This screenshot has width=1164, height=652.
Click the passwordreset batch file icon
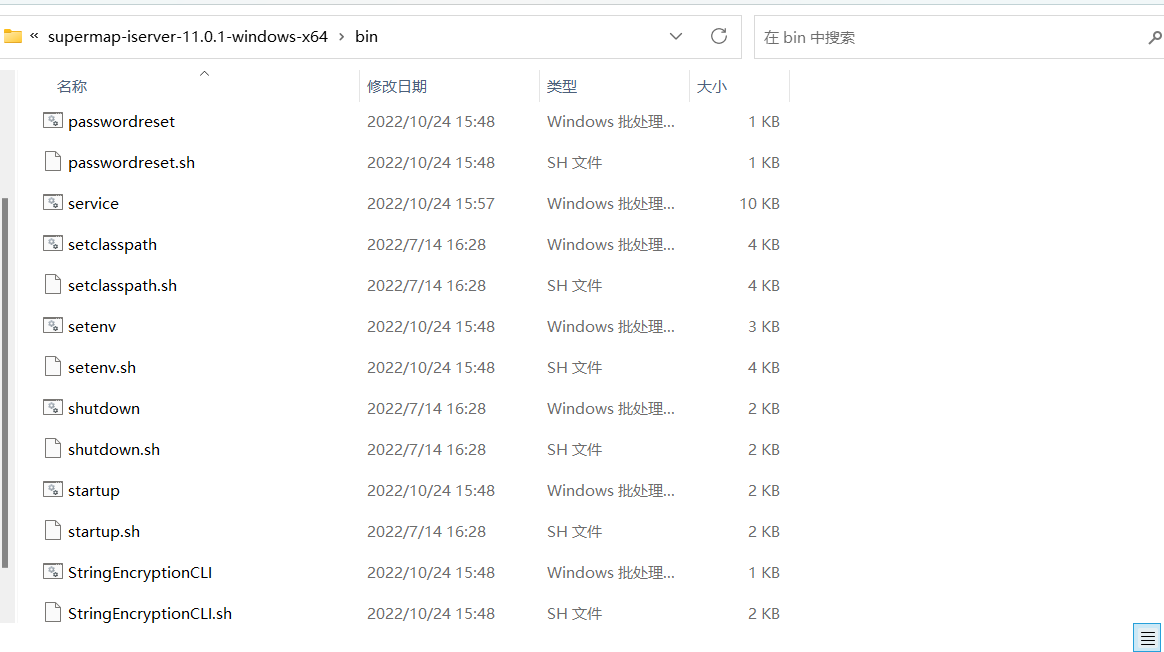(x=53, y=120)
